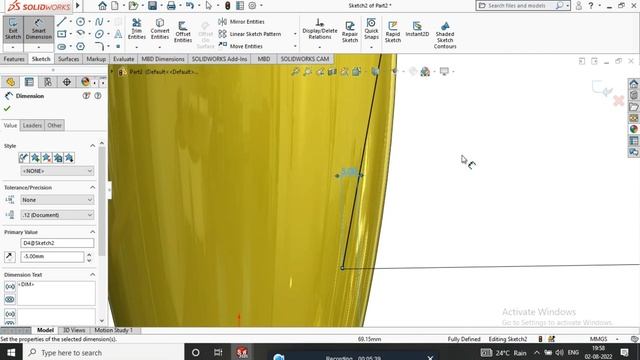Click the Rebuild traffic light icon
This screenshot has width=640, height=360.
tap(228, 6)
